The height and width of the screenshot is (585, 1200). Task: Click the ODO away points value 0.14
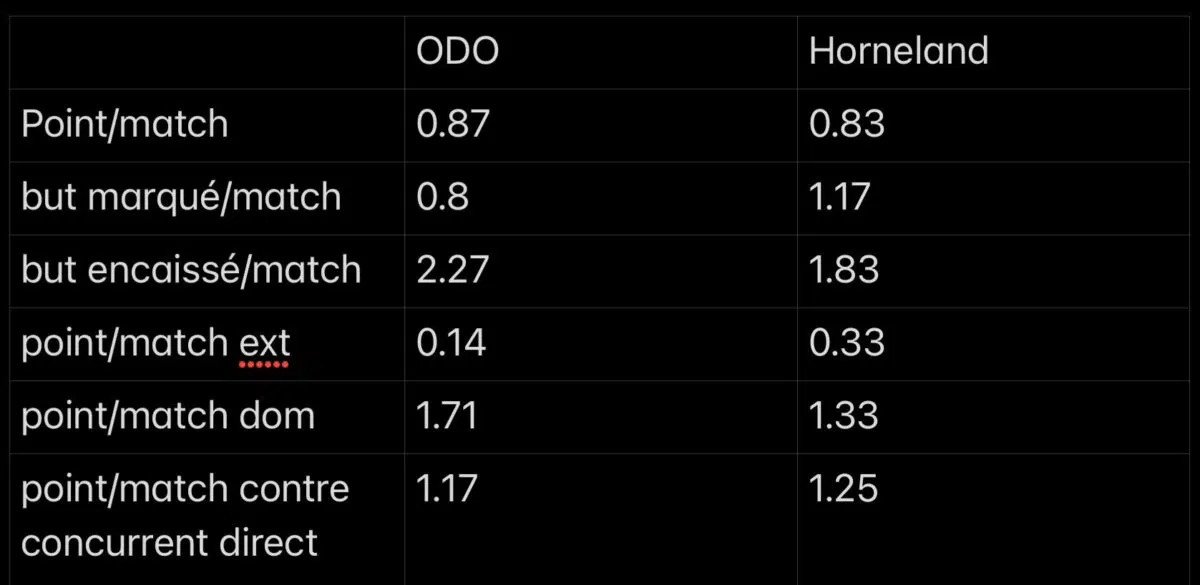451,343
